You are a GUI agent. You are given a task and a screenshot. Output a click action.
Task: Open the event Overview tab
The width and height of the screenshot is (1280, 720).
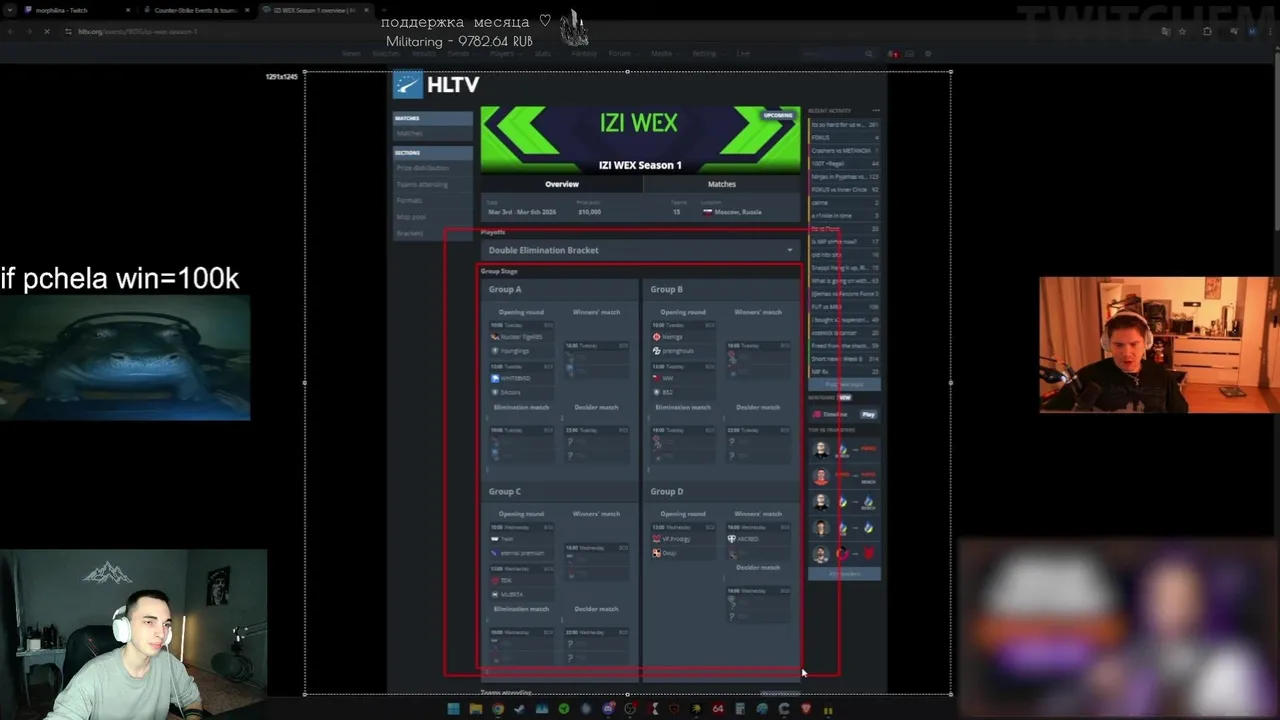pyautogui.click(x=561, y=184)
